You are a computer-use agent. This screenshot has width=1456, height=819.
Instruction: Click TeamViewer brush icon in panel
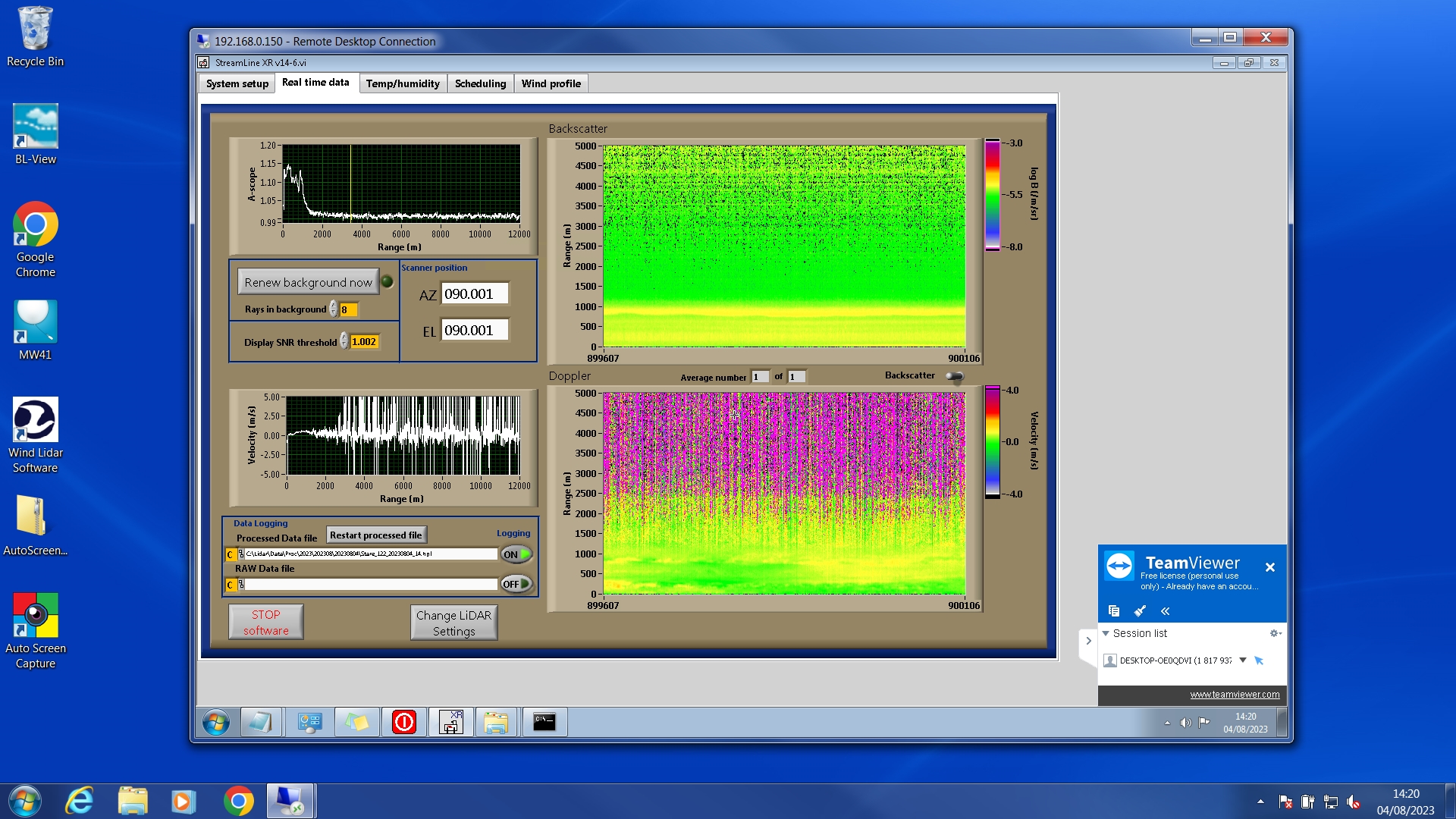(x=1140, y=611)
